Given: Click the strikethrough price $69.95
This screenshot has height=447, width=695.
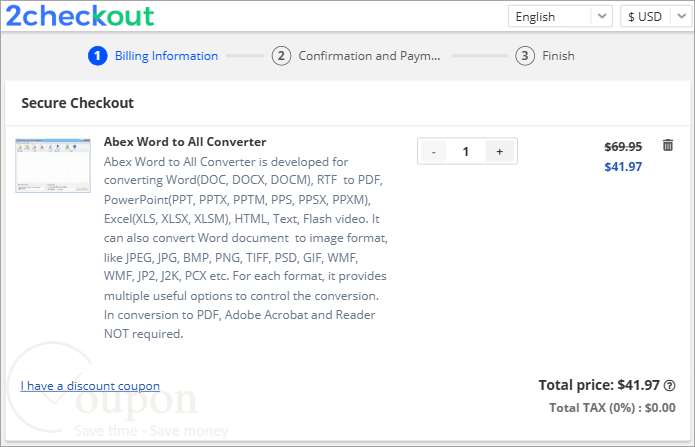Looking at the screenshot, I should (x=623, y=147).
